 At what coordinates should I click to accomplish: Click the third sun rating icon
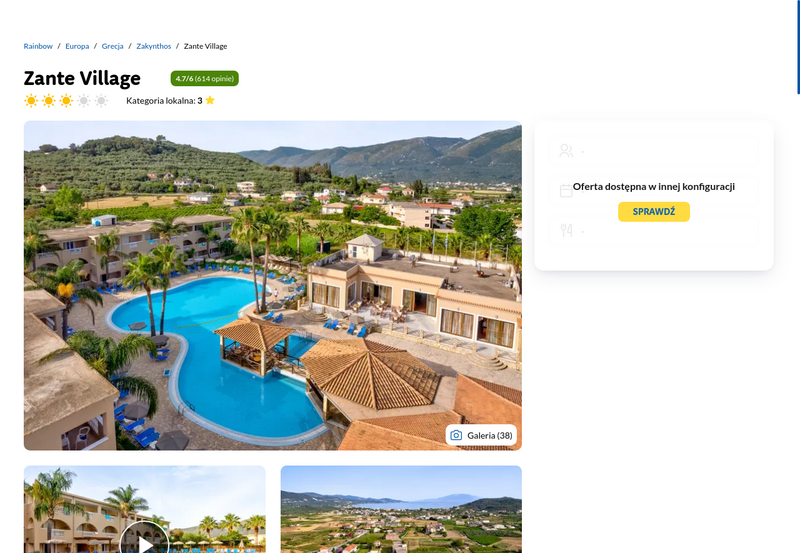[x=66, y=100]
